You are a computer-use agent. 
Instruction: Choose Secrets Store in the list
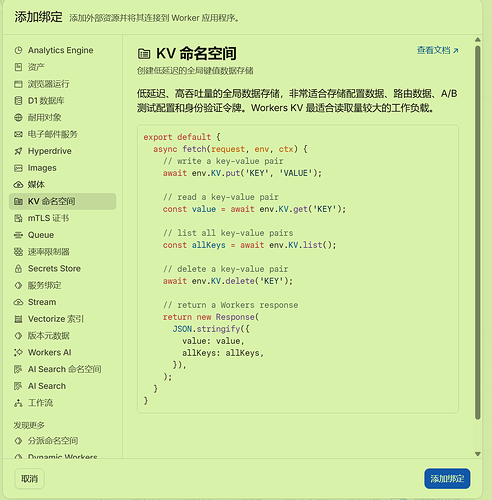point(63,269)
